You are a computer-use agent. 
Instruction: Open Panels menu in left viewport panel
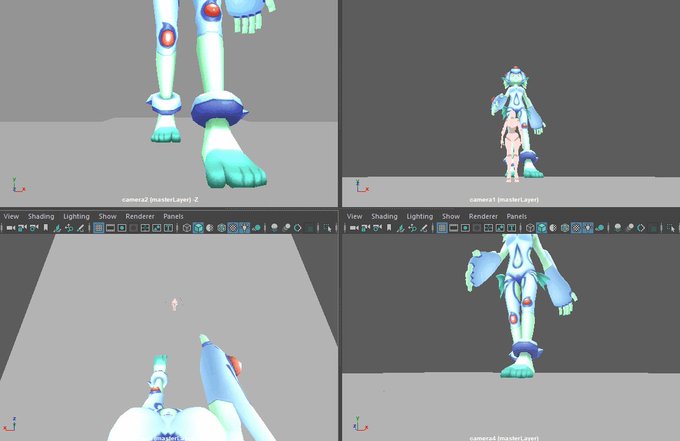(x=173, y=216)
